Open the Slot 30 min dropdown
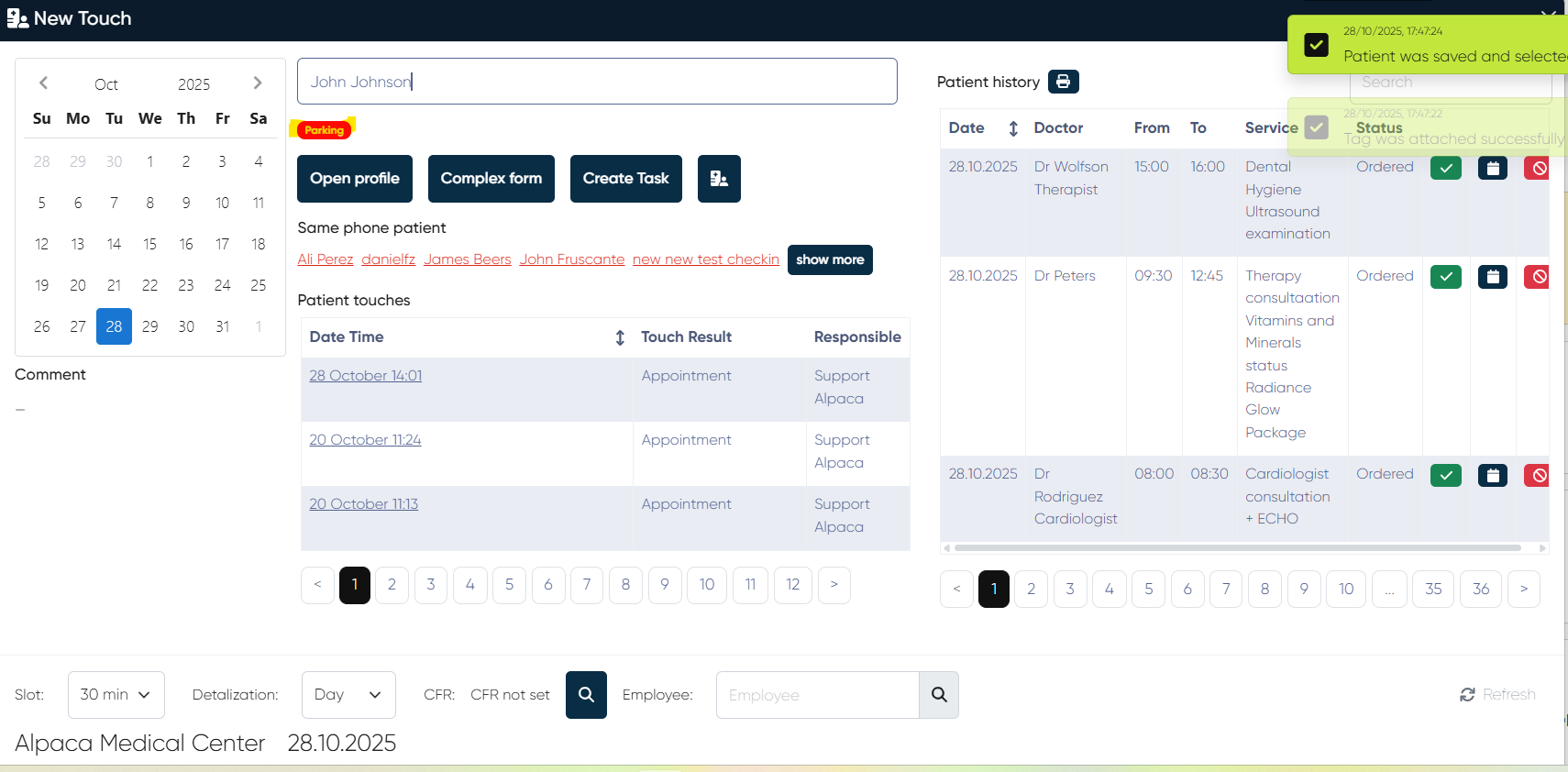The image size is (1568, 772). click(116, 695)
